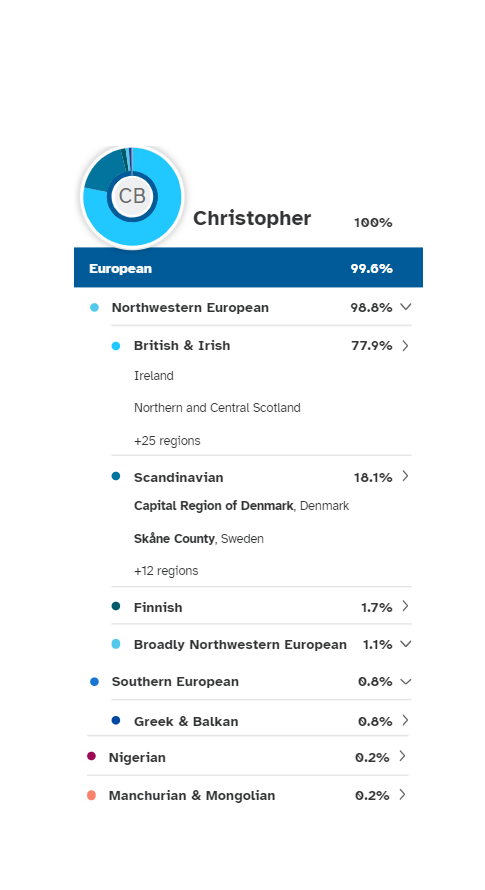This screenshot has width=485, height=890.
Task: Show the +12 regions list
Action: [x=166, y=570]
